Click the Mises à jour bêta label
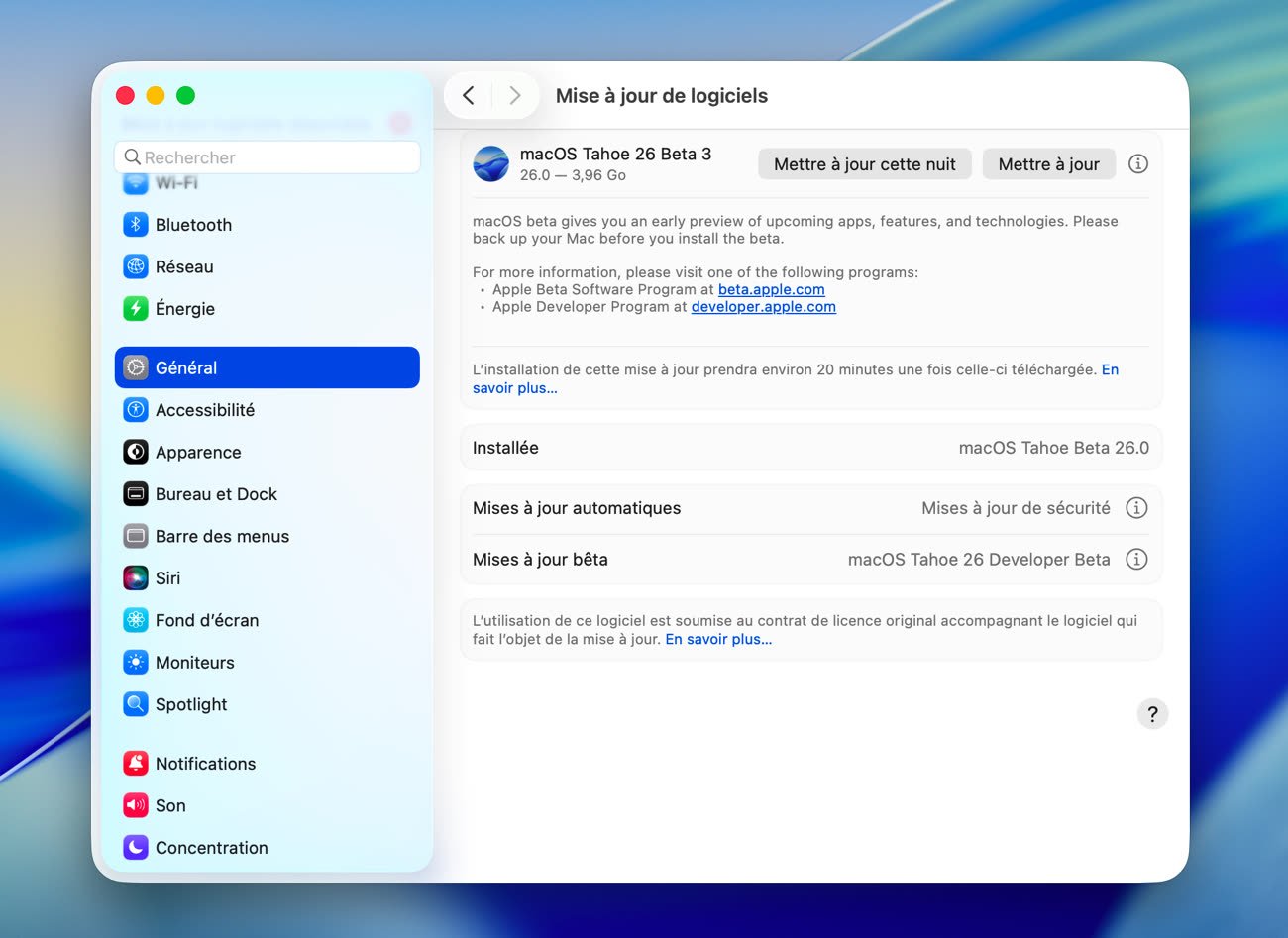Screen dimensions: 1288x938 click(540, 560)
